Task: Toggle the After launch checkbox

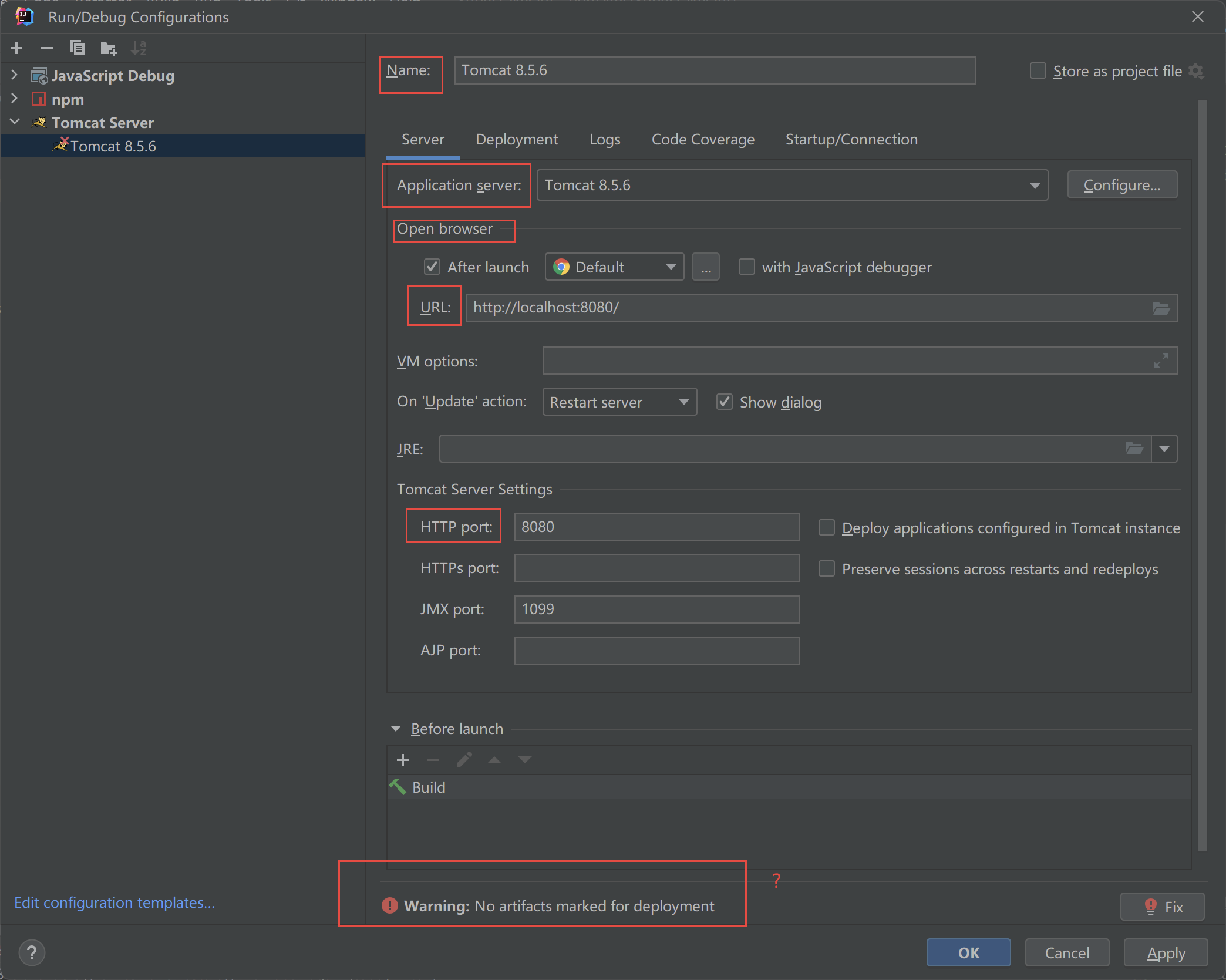Action: click(x=432, y=267)
